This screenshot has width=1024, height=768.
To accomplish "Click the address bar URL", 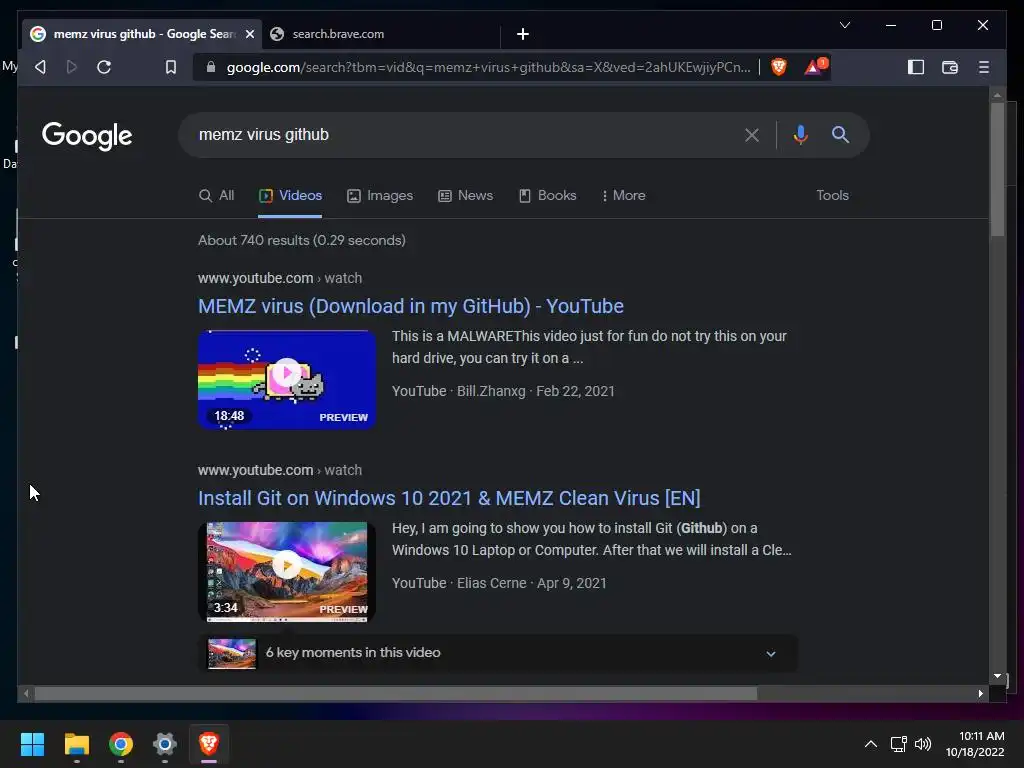I will (x=488, y=67).
